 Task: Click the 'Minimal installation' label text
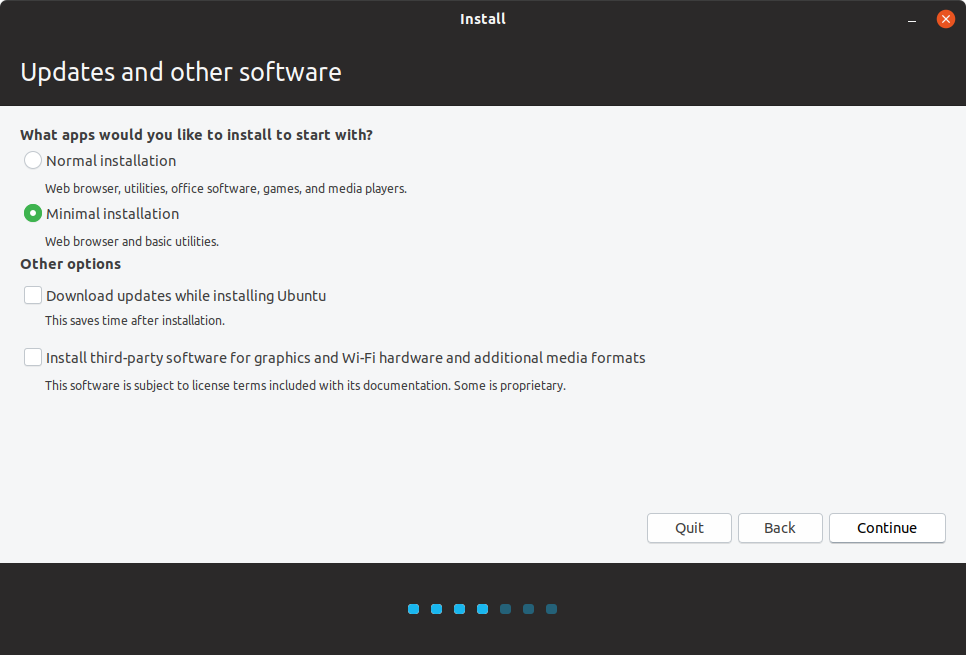113,214
